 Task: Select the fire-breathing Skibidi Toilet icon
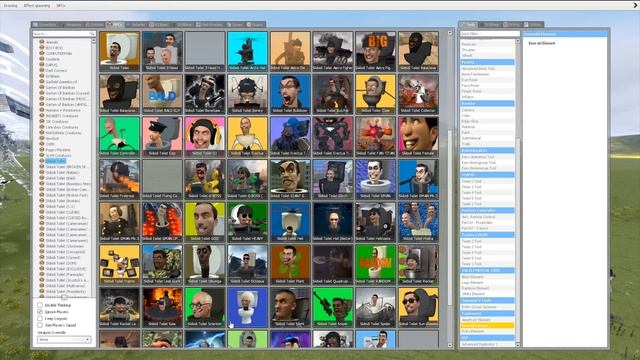(119, 179)
